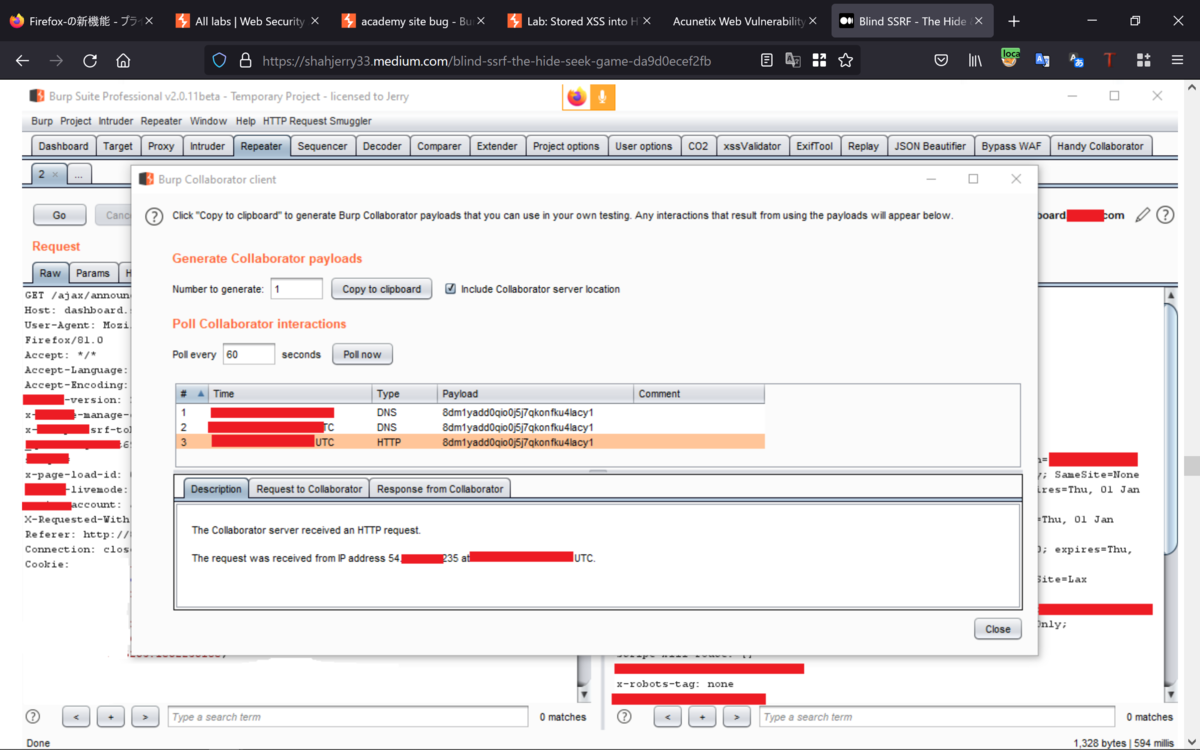The width and height of the screenshot is (1200, 750).
Task: Click the Copy to clipboard button
Action: 382,289
